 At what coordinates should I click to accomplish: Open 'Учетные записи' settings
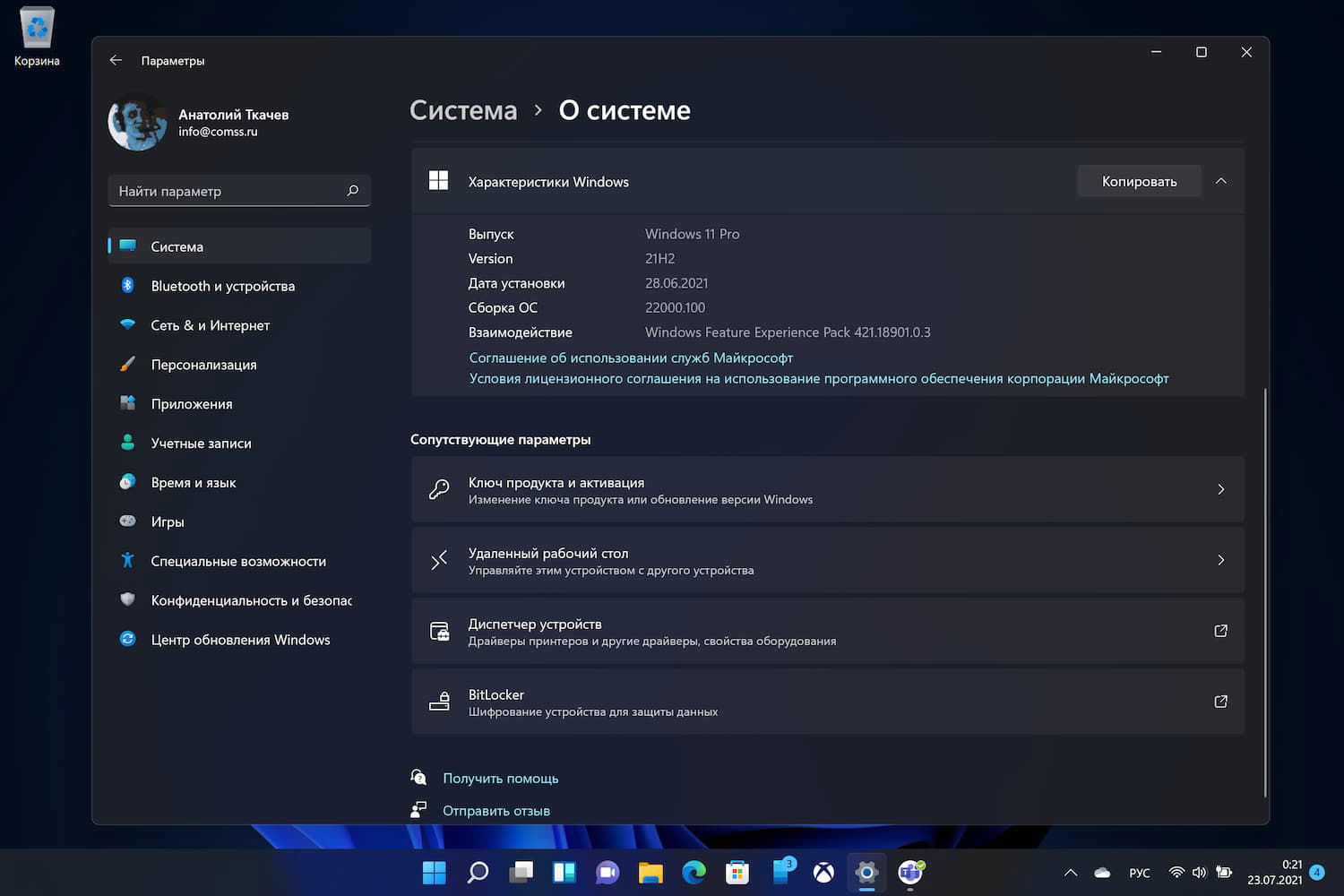pyautogui.click(x=239, y=444)
